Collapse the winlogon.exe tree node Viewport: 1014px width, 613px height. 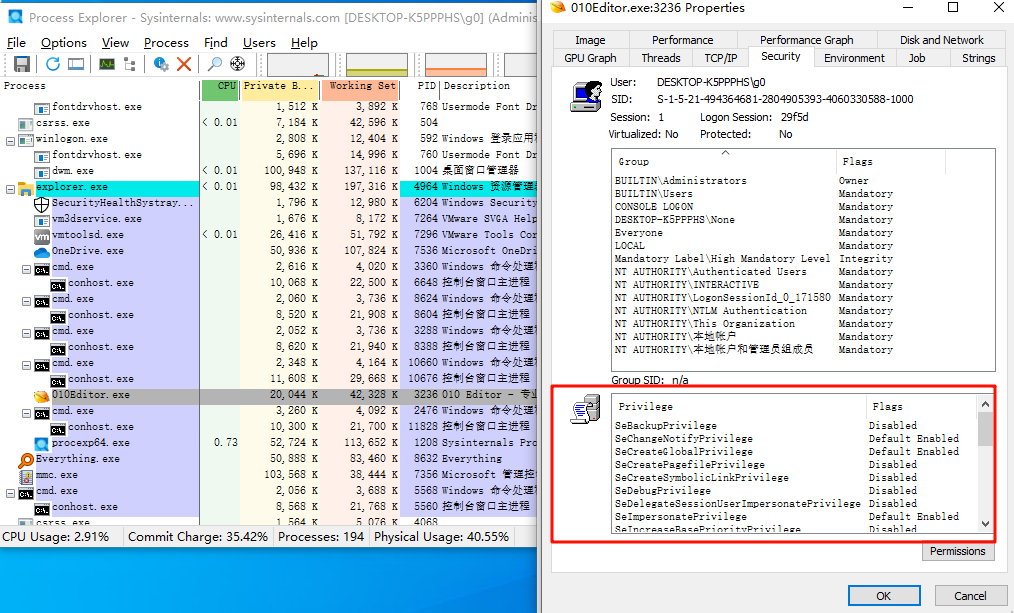[10, 141]
